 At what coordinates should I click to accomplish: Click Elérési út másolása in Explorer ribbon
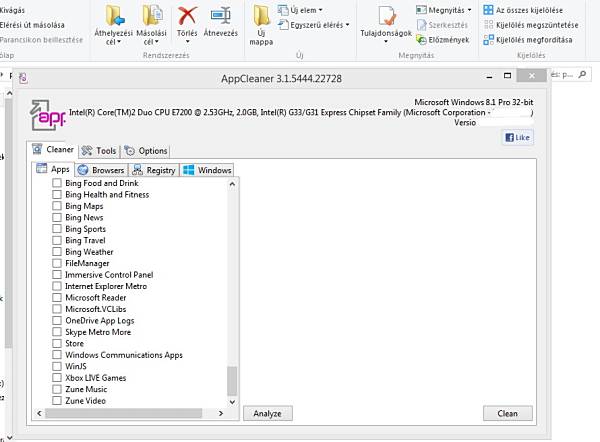tap(32, 25)
